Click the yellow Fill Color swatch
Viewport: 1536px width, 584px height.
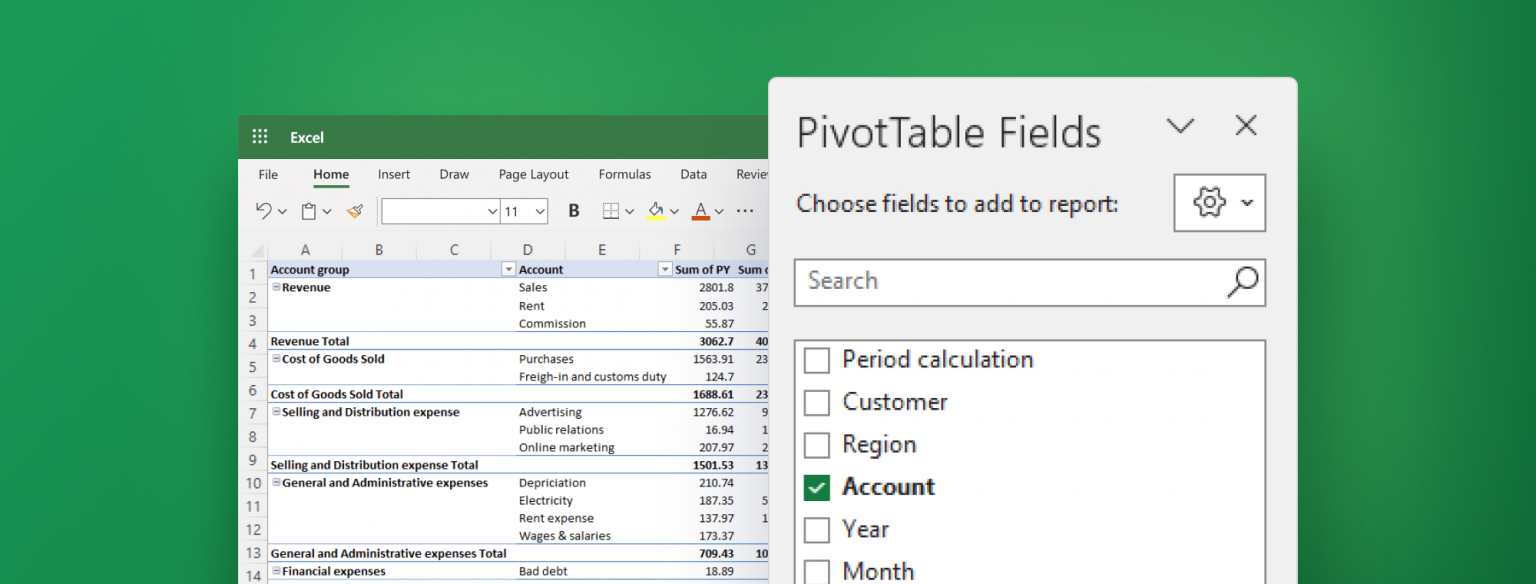(655, 218)
